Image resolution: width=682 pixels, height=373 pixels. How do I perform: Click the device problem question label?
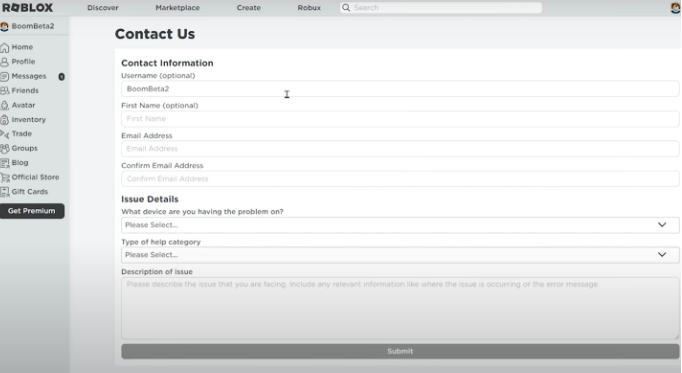pyautogui.click(x=202, y=212)
